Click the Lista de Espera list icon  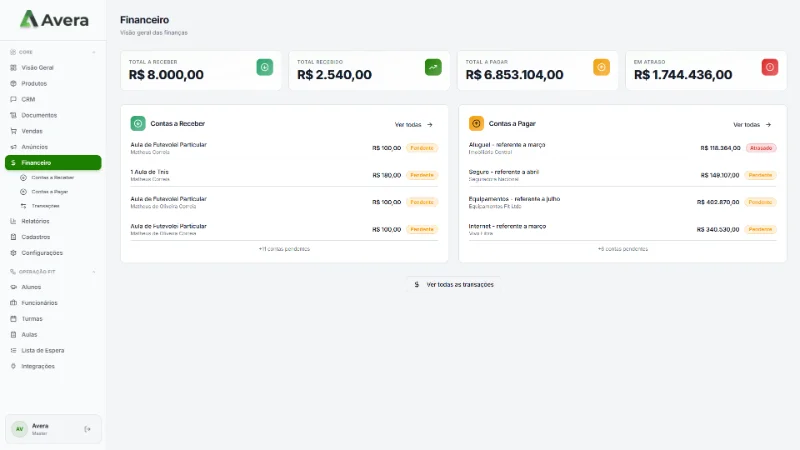(13, 350)
